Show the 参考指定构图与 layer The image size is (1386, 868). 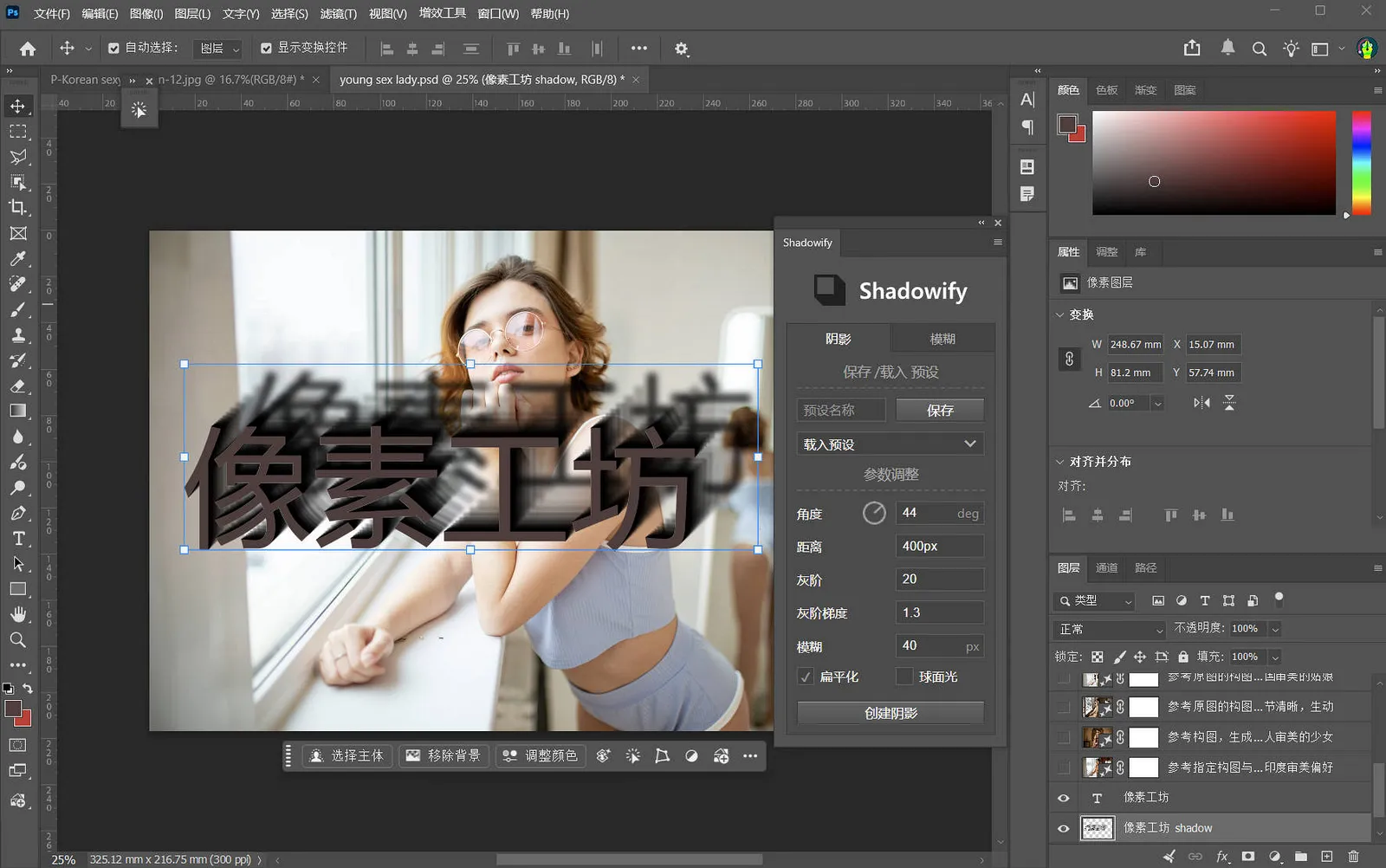(1064, 768)
